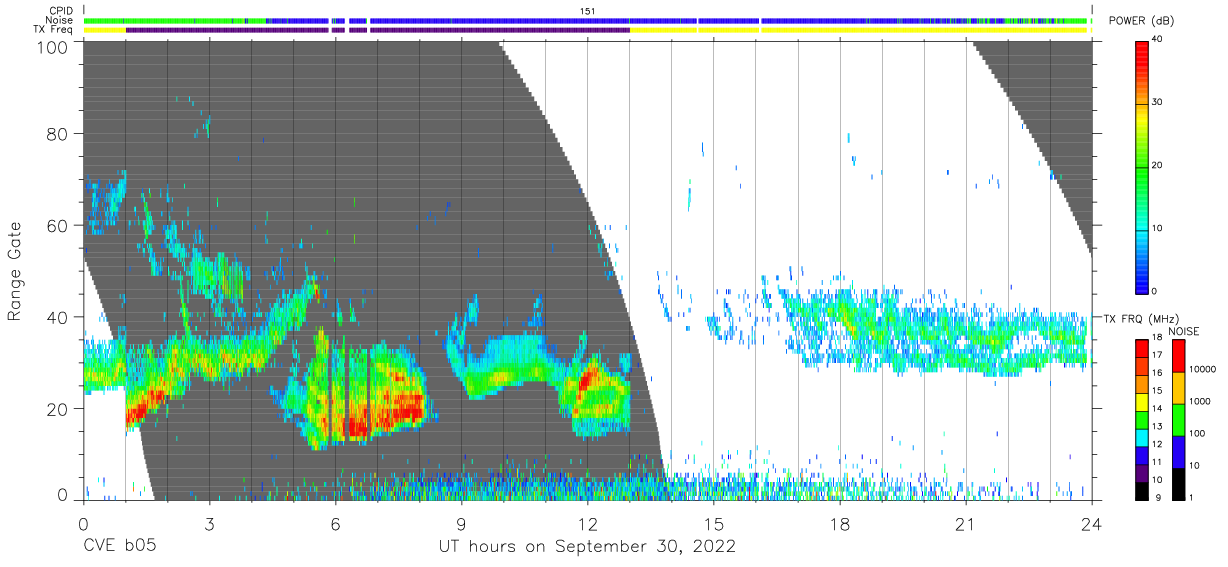
Task: Click the 'CPID' label at top left
Action: (x=62, y=11)
